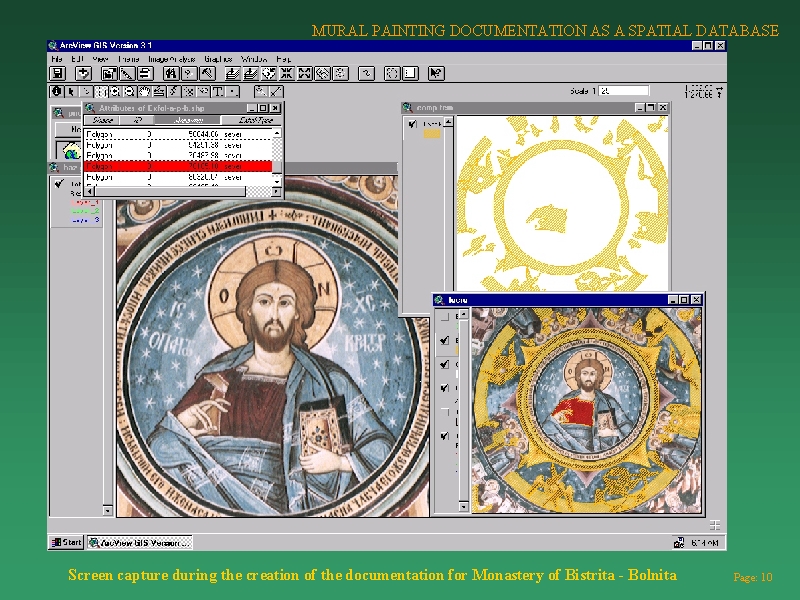Click blue Layer_3 legend entry
Screen dimensions: 800x600
[x=85, y=220]
